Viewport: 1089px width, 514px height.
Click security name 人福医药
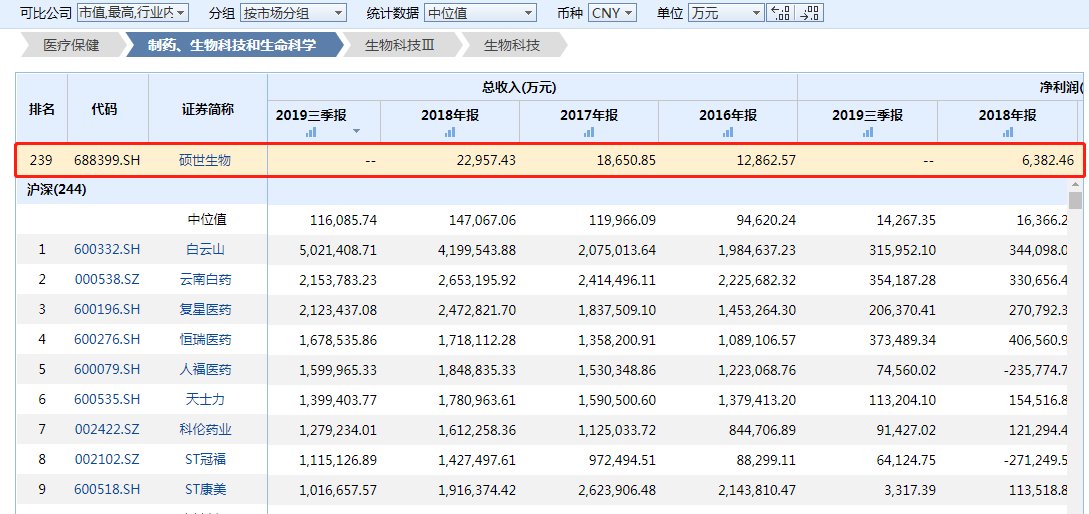click(206, 370)
